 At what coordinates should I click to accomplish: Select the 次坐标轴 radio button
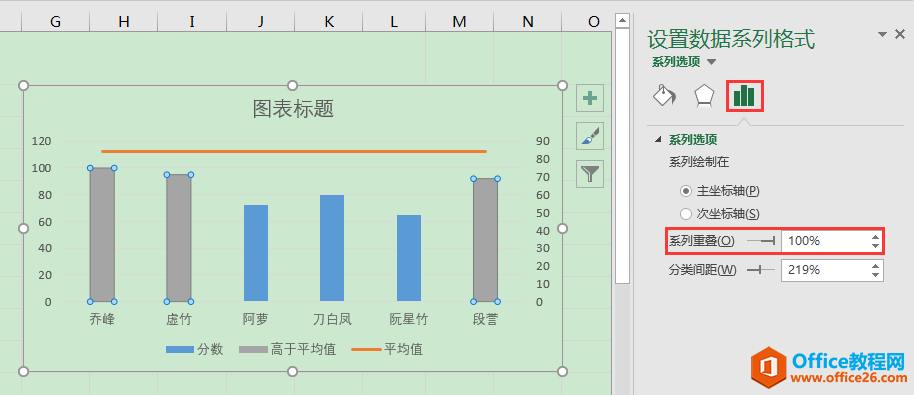click(x=686, y=214)
